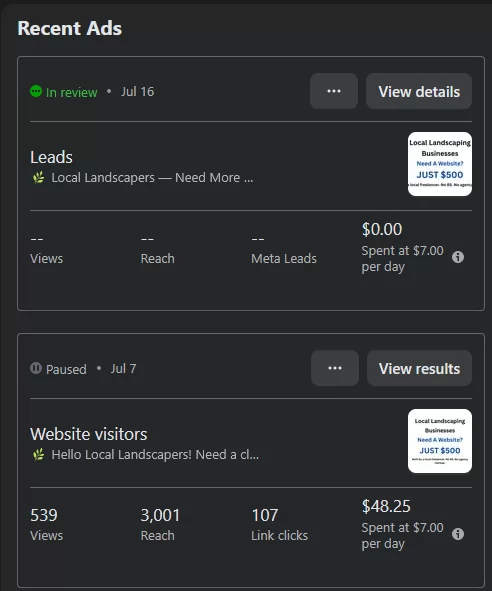Open the Website visitors ad creative thumbnail
Viewport: 492px width, 591px height.
click(x=440, y=441)
